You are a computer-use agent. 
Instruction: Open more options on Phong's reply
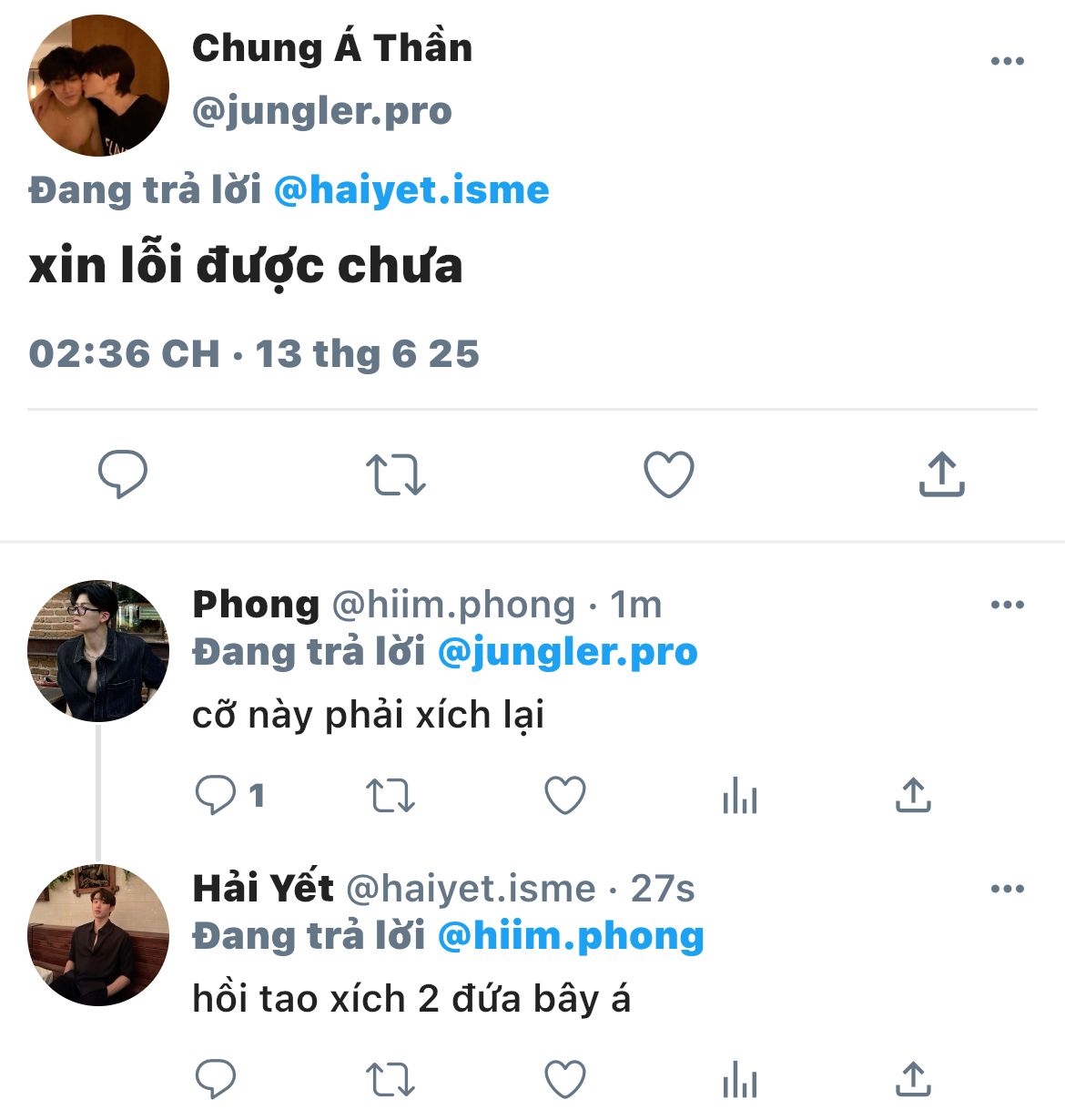1008,605
